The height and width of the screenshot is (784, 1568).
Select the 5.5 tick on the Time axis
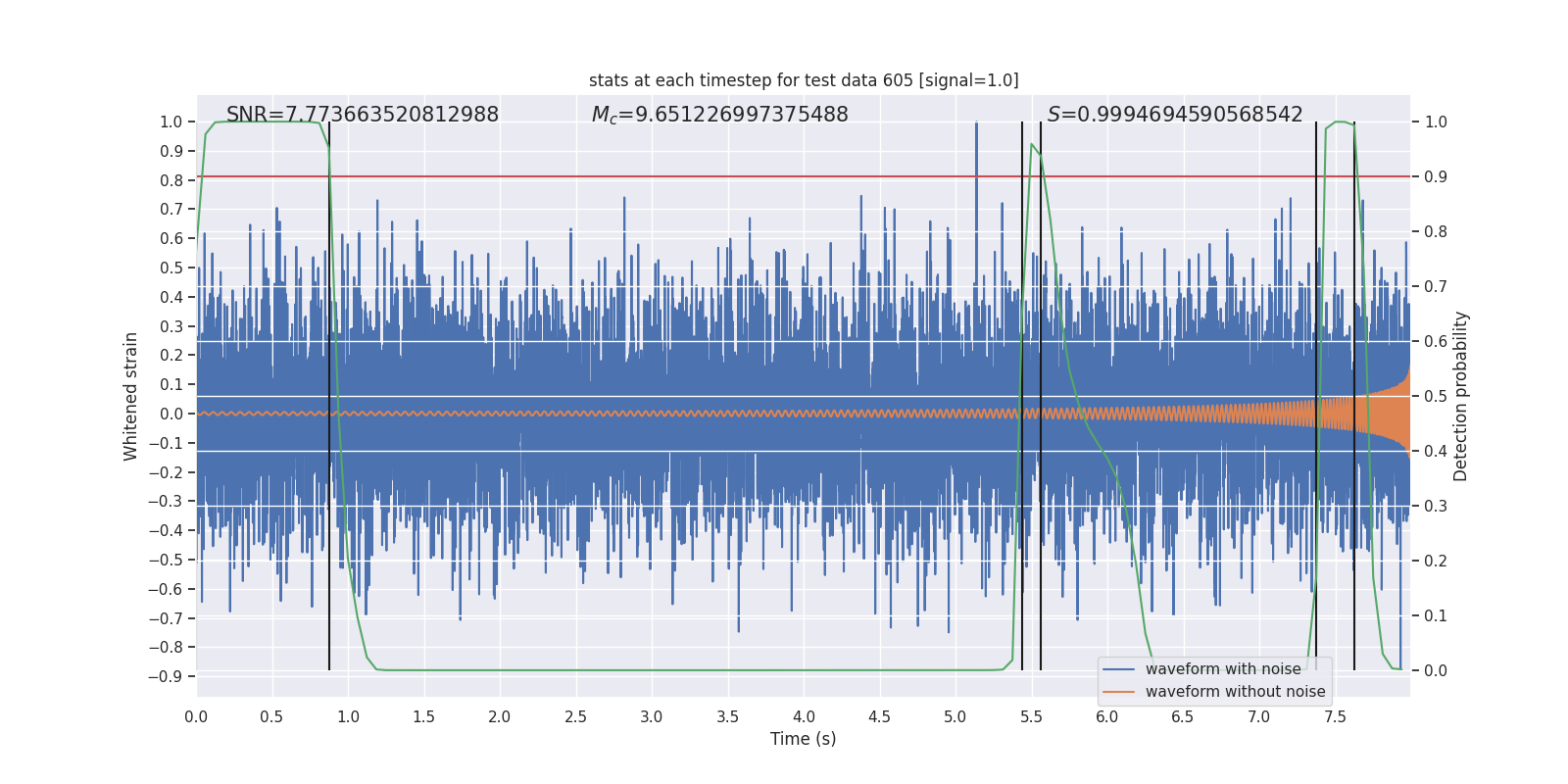(x=1031, y=716)
